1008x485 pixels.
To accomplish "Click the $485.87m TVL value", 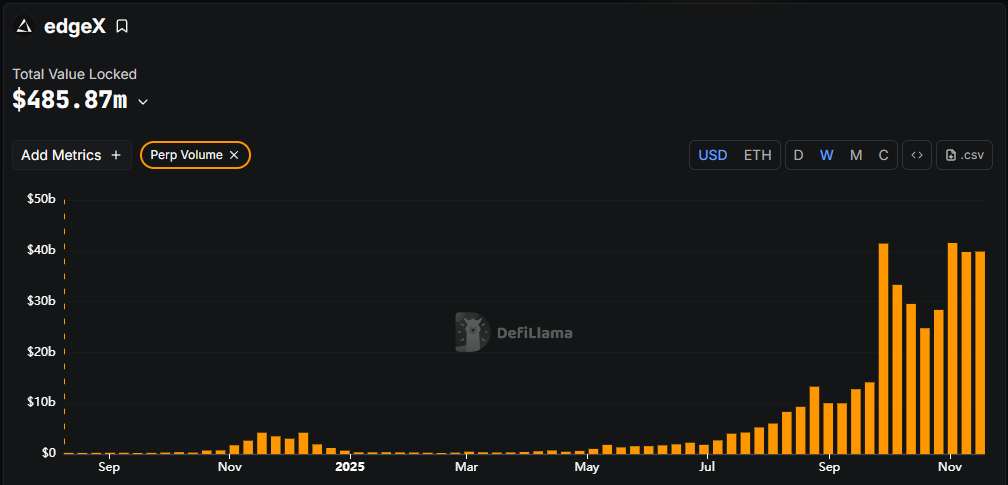I will [70, 100].
